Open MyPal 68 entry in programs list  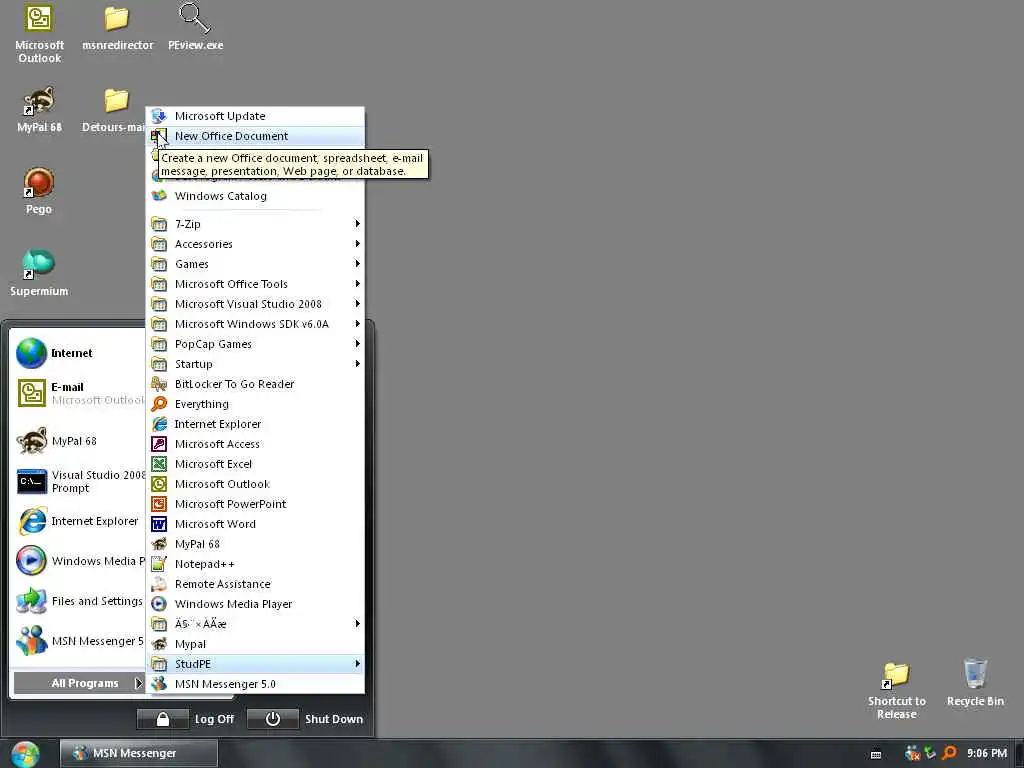(255, 544)
